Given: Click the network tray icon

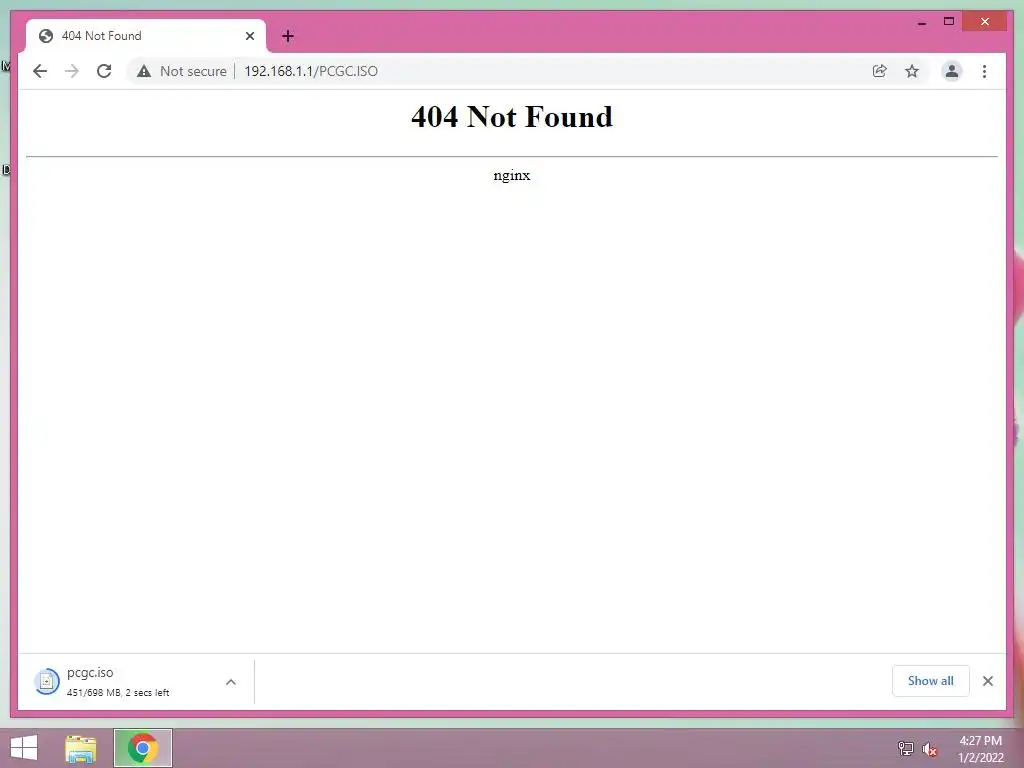Looking at the screenshot, I should pos(906,748).
